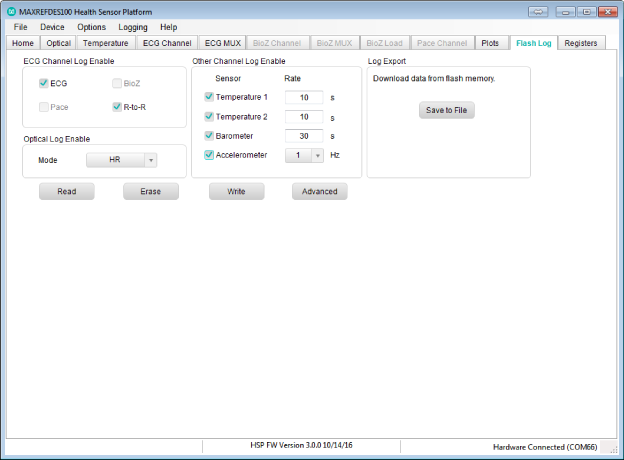Open the Logging menu

(x=133, y=27)
